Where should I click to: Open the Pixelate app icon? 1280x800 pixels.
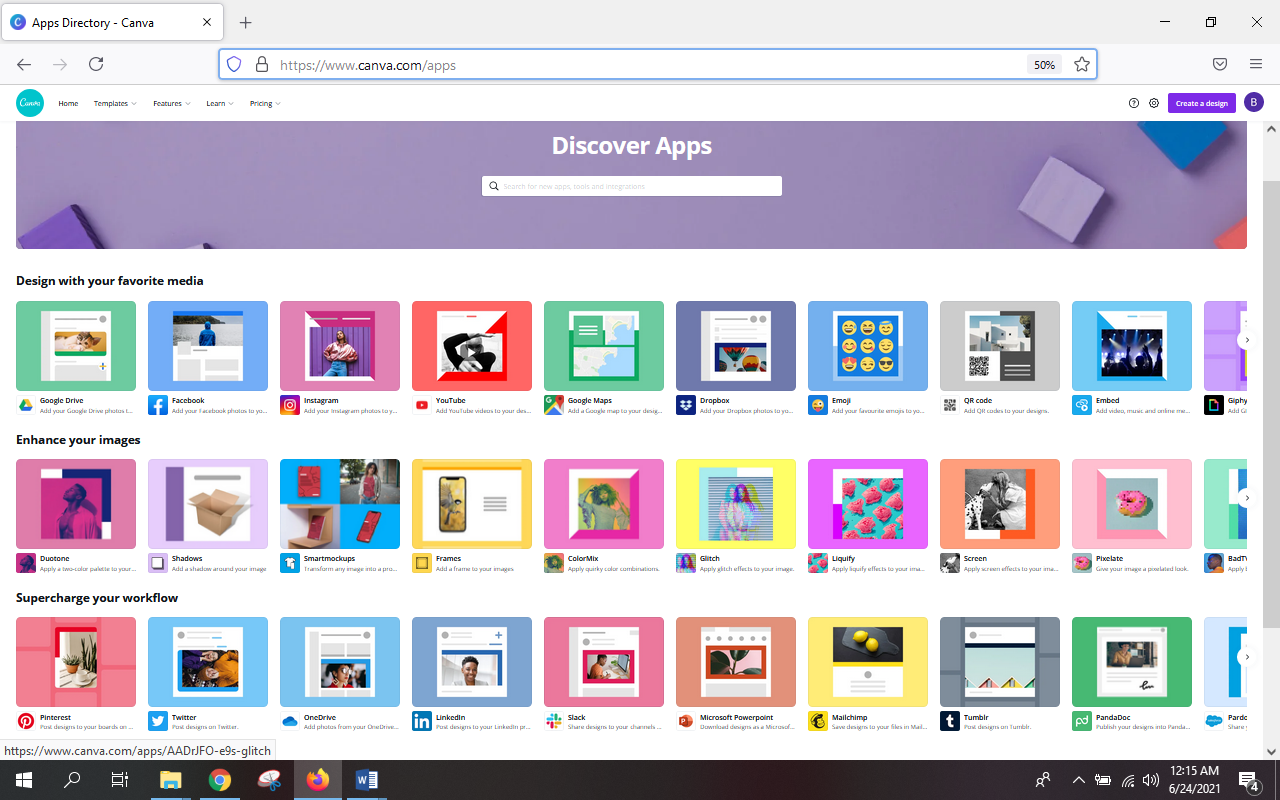(x=1082, y=563)
